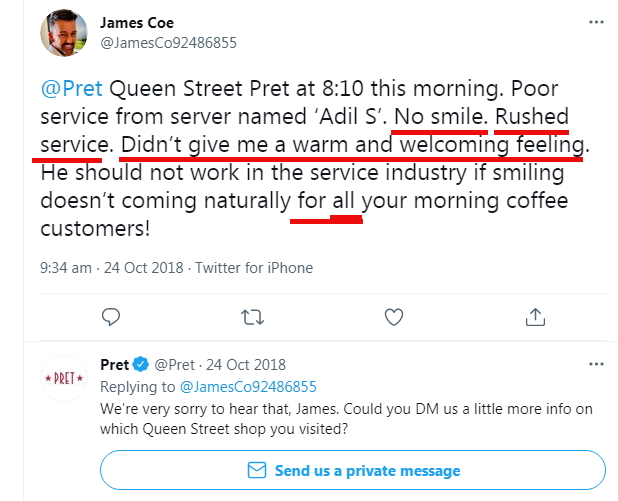
Task: Click the share tweet upload icon
Action: pos(535,317)
